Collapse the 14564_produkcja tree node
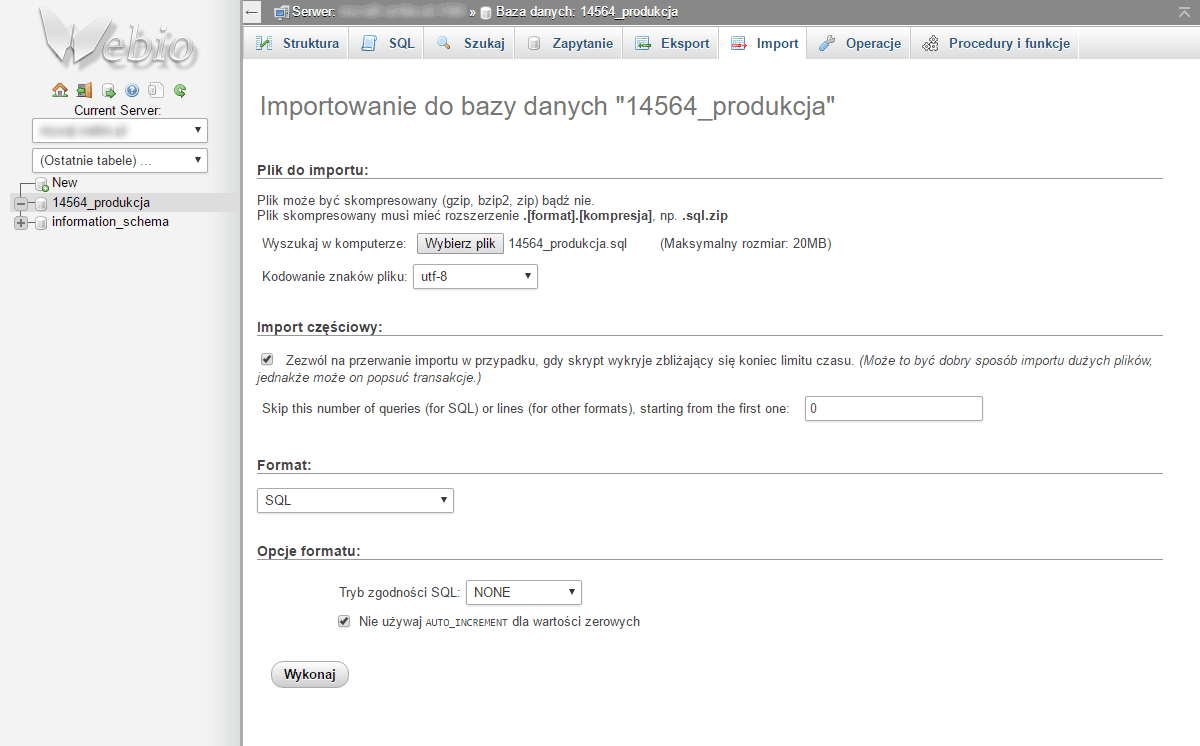Image resolution: width=1200 pixels, height=746 pixels. coord(21,203)
